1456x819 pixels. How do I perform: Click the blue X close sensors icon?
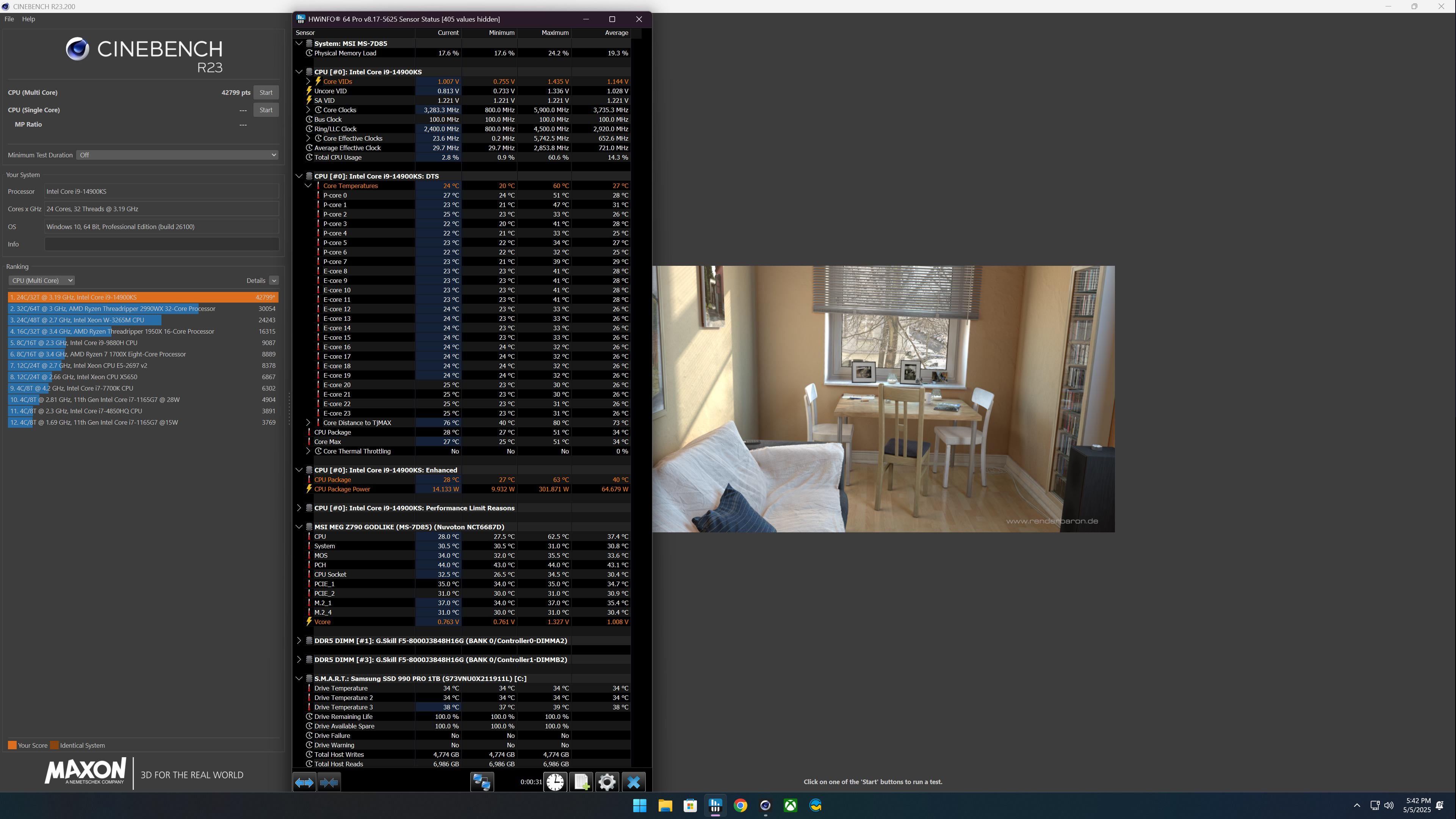[x=634, y=782]
